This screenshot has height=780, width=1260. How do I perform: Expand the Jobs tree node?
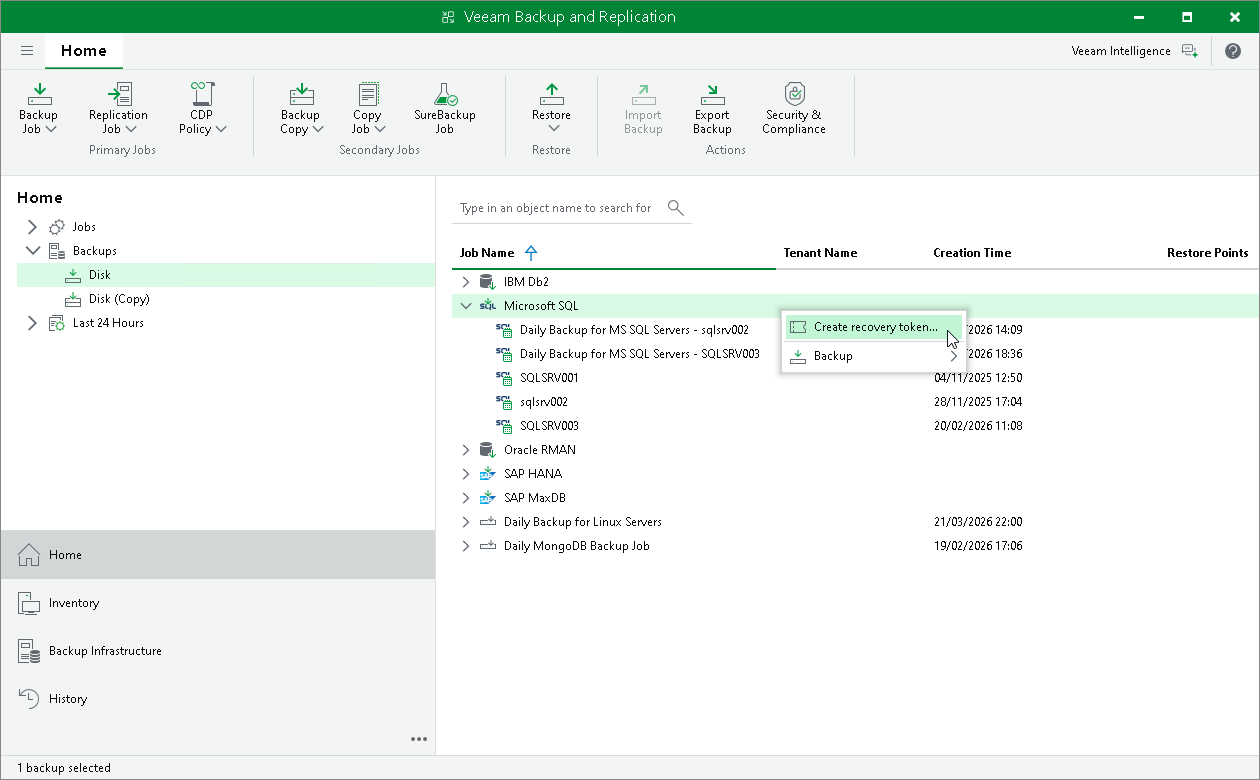coord(32,227)
